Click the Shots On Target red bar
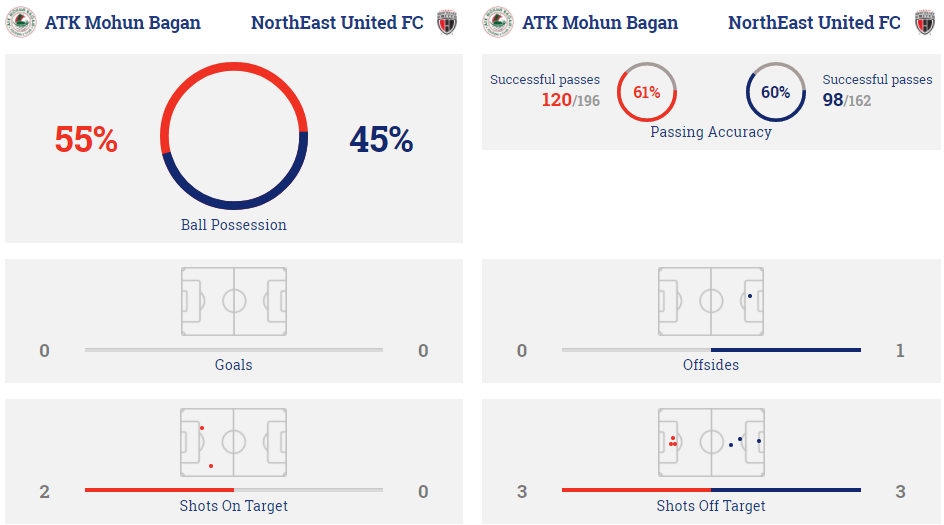The height and width of the screenshot is (525, 944). click(159, 490)
